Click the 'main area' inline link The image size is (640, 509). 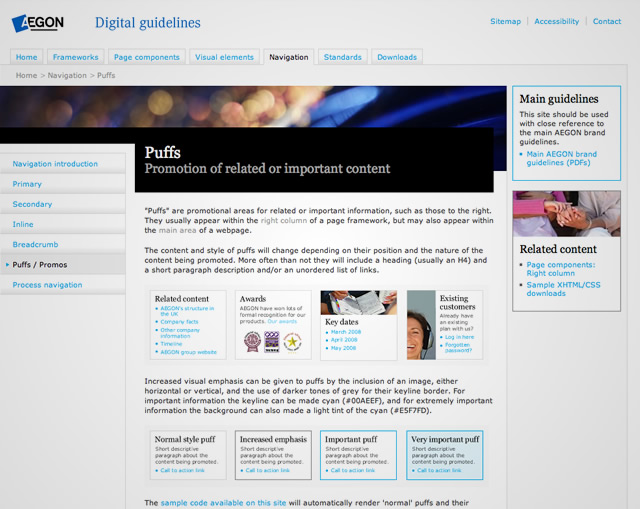177,230
